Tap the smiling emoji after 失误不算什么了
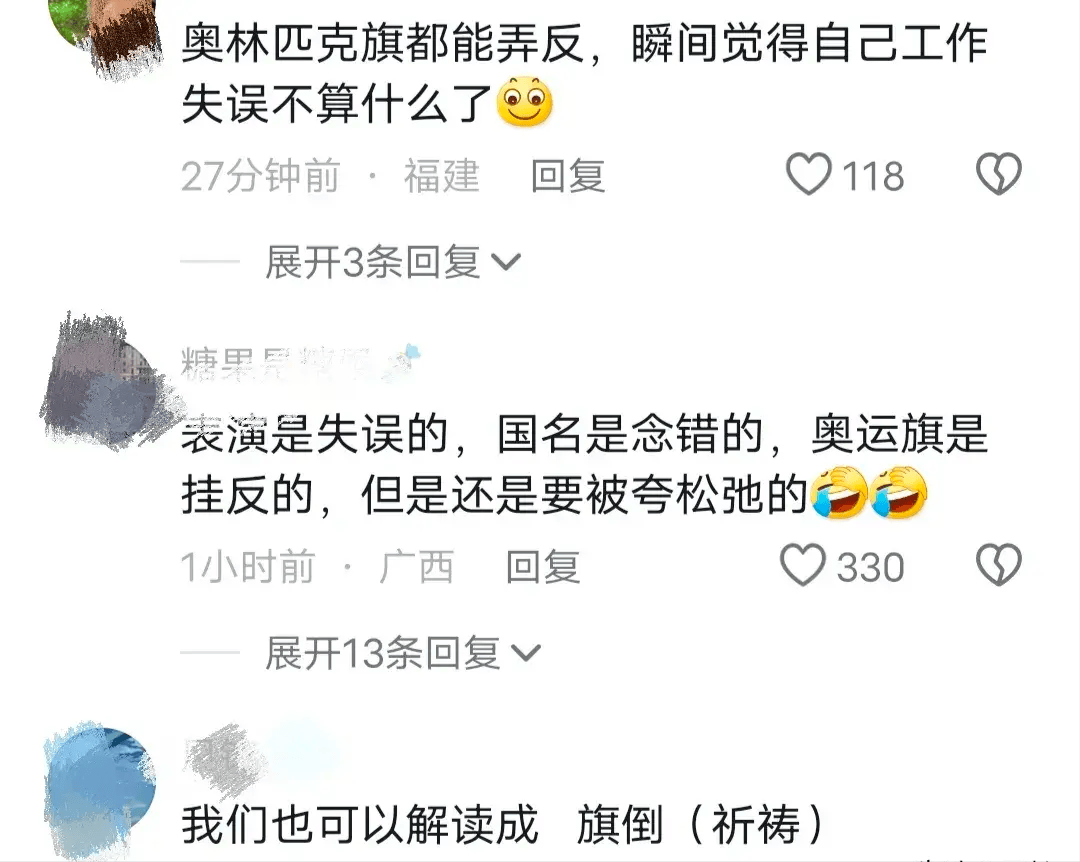 point(525,102)
